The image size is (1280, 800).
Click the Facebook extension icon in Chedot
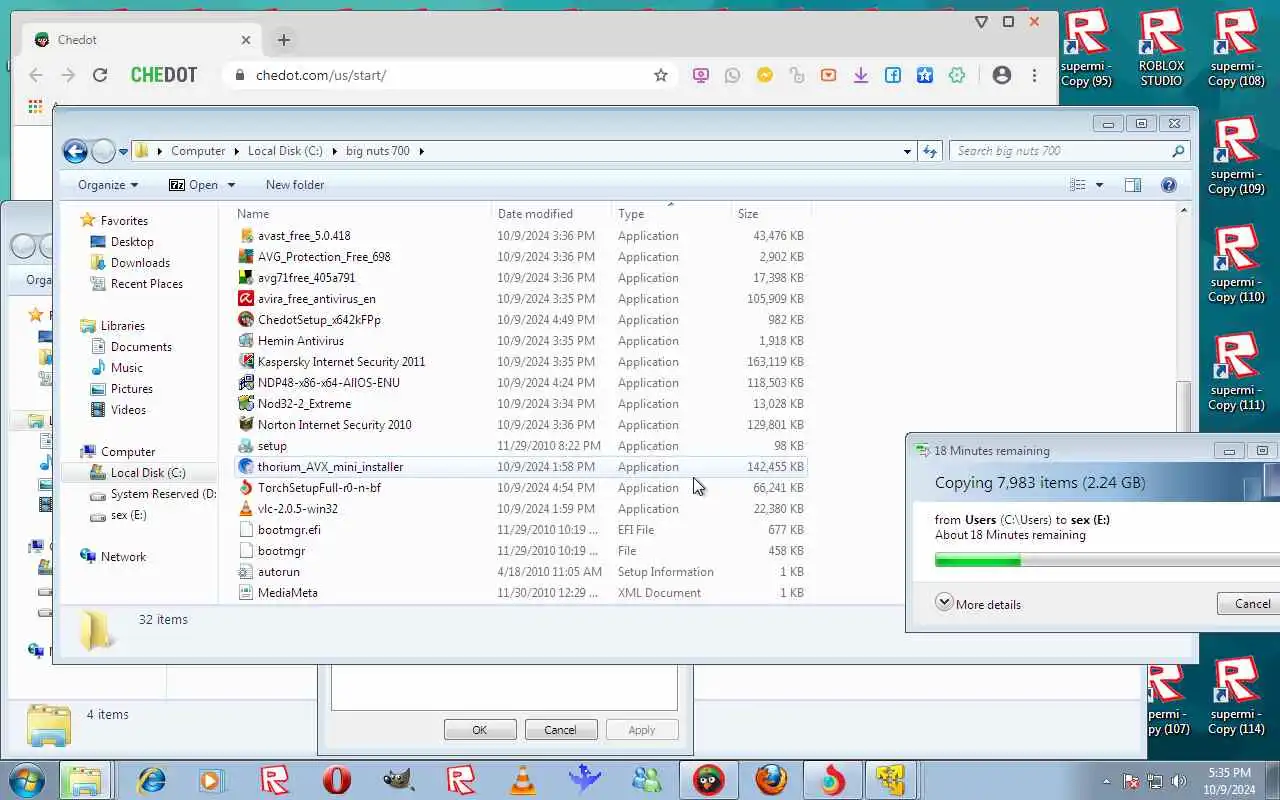coord(893,75)
